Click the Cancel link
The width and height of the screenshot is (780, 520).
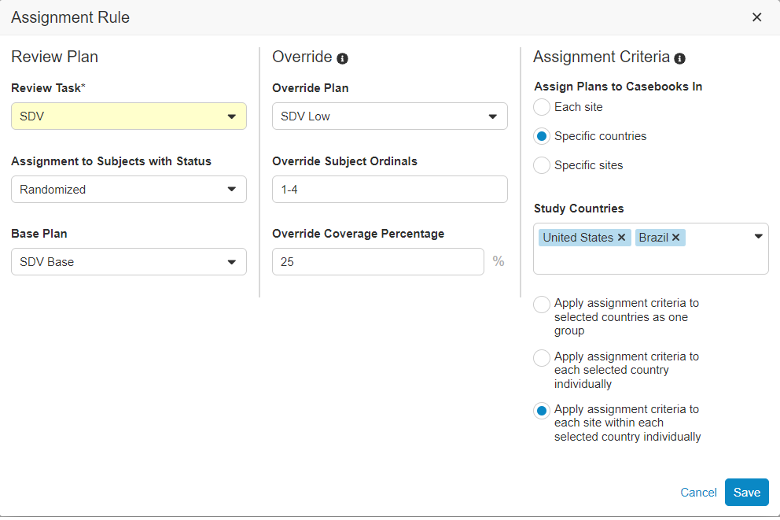pos(698,492)
